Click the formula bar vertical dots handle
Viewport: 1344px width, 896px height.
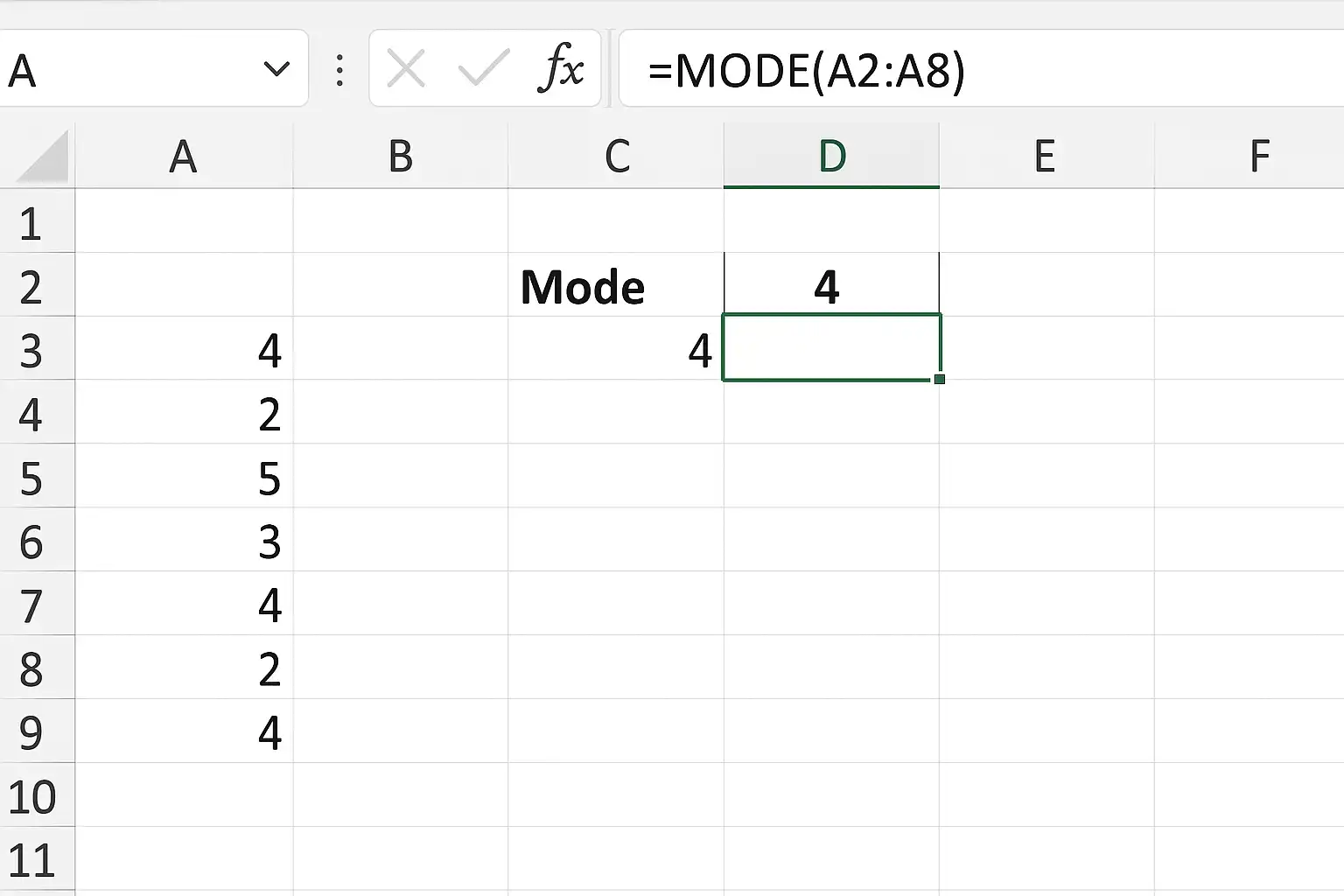tap(339, 70)
